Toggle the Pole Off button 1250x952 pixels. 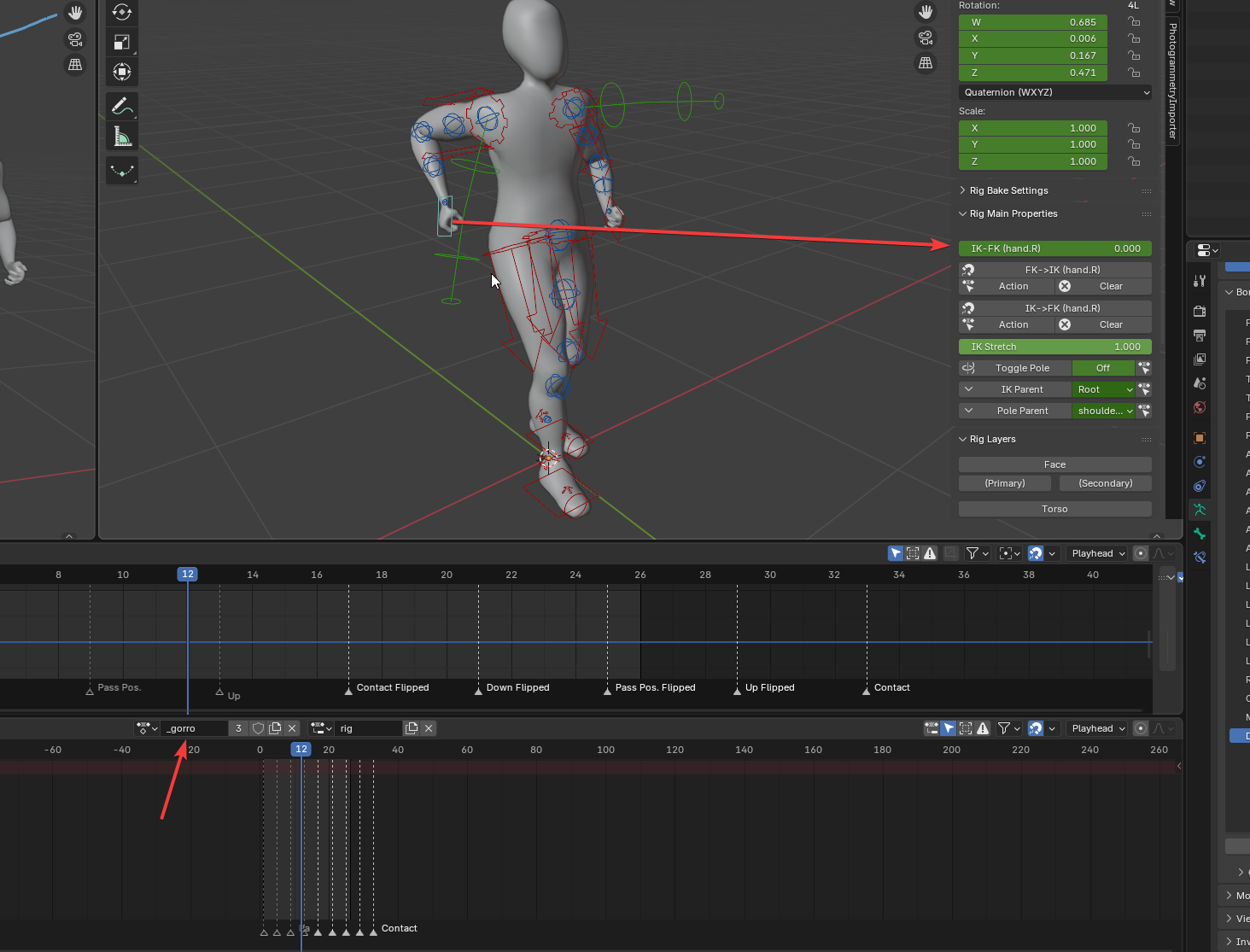pyautogui.click(x=1102, y=368)
